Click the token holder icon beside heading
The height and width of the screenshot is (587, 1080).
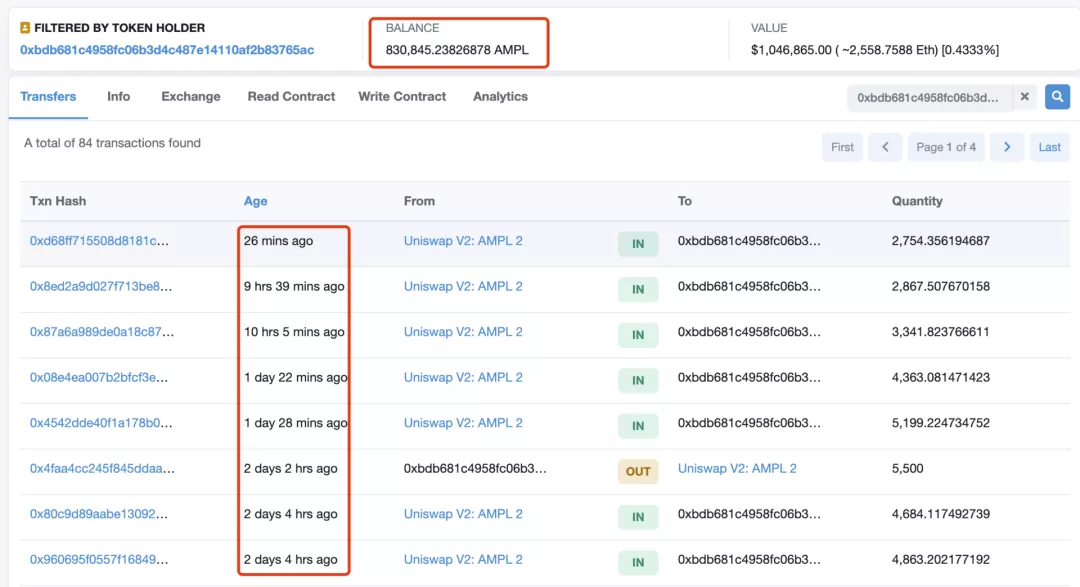26,28
